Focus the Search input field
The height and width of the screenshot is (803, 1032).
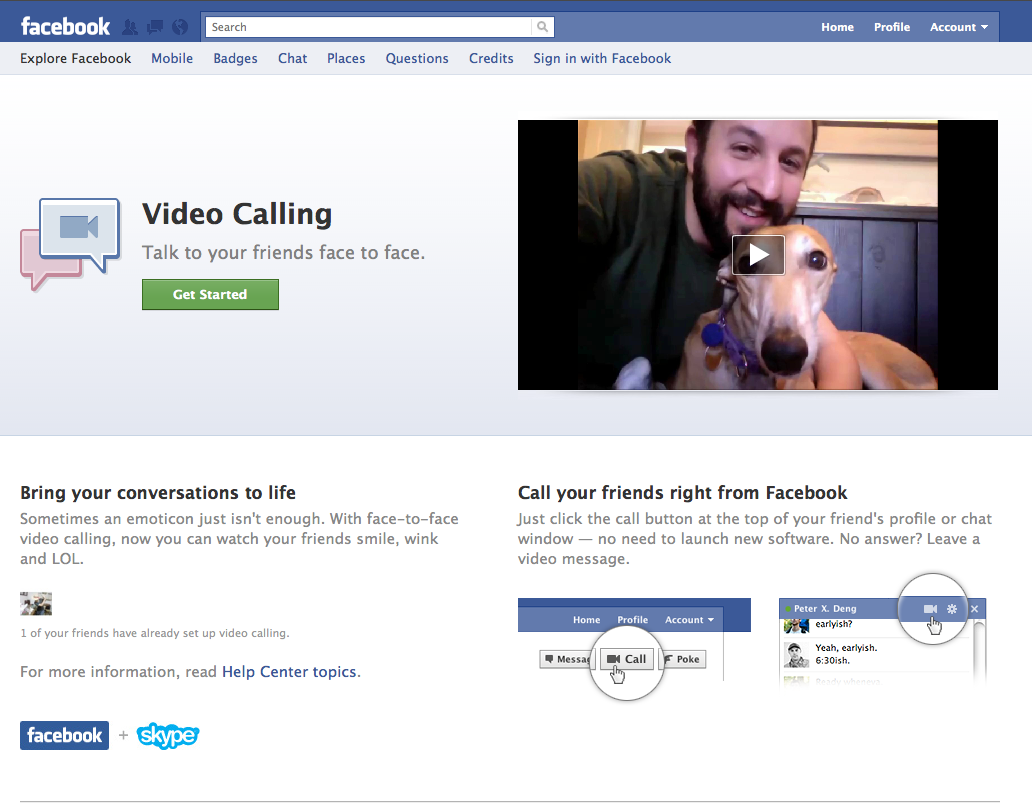(369, 27)
